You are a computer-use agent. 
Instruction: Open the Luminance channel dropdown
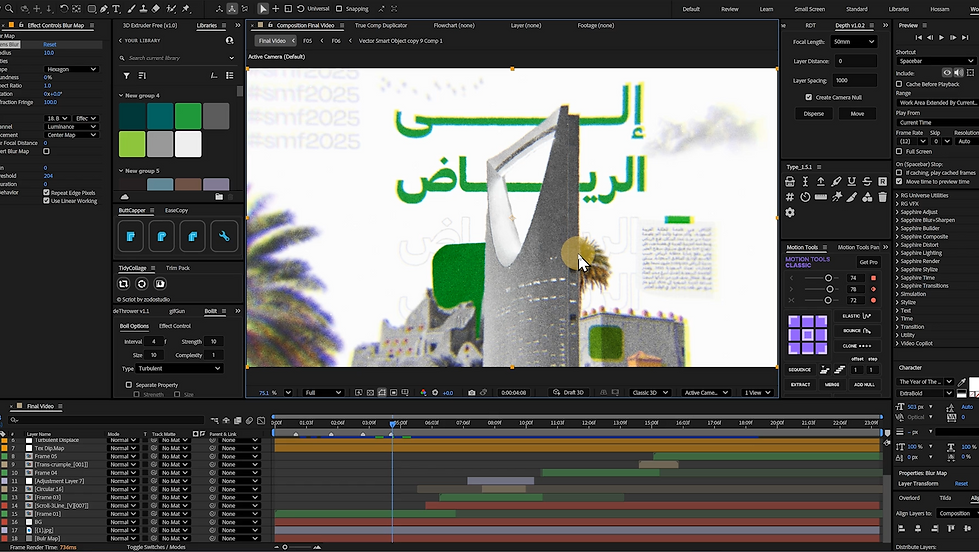71,127
